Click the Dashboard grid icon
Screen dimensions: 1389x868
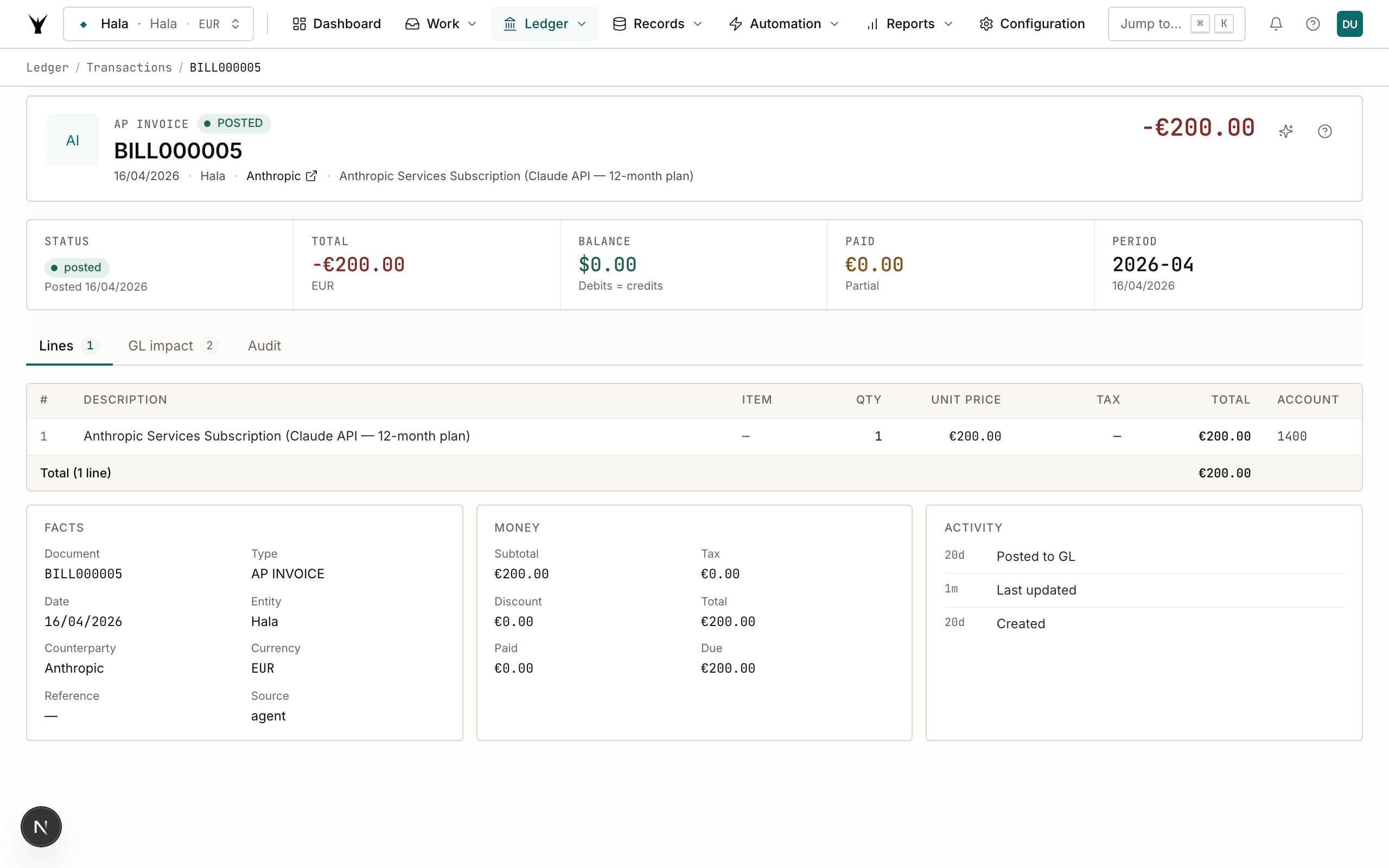[299, 23]
